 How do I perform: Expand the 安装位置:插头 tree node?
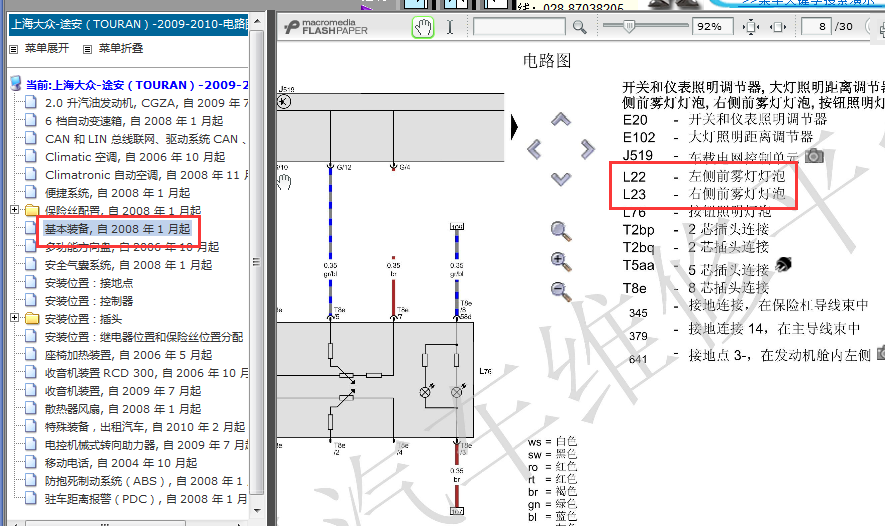pos(15,318)
